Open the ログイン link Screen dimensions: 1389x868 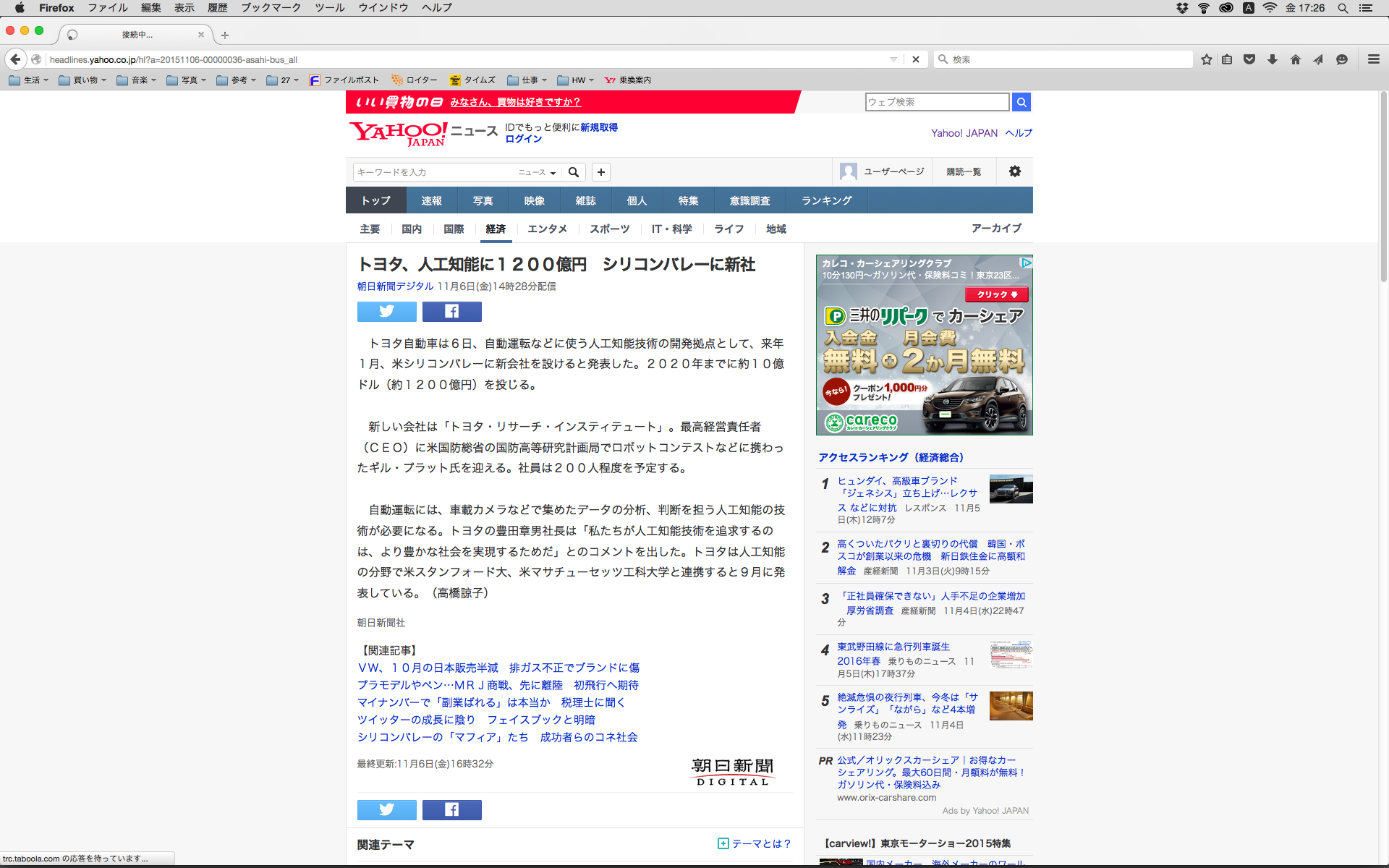click(523, 139)
